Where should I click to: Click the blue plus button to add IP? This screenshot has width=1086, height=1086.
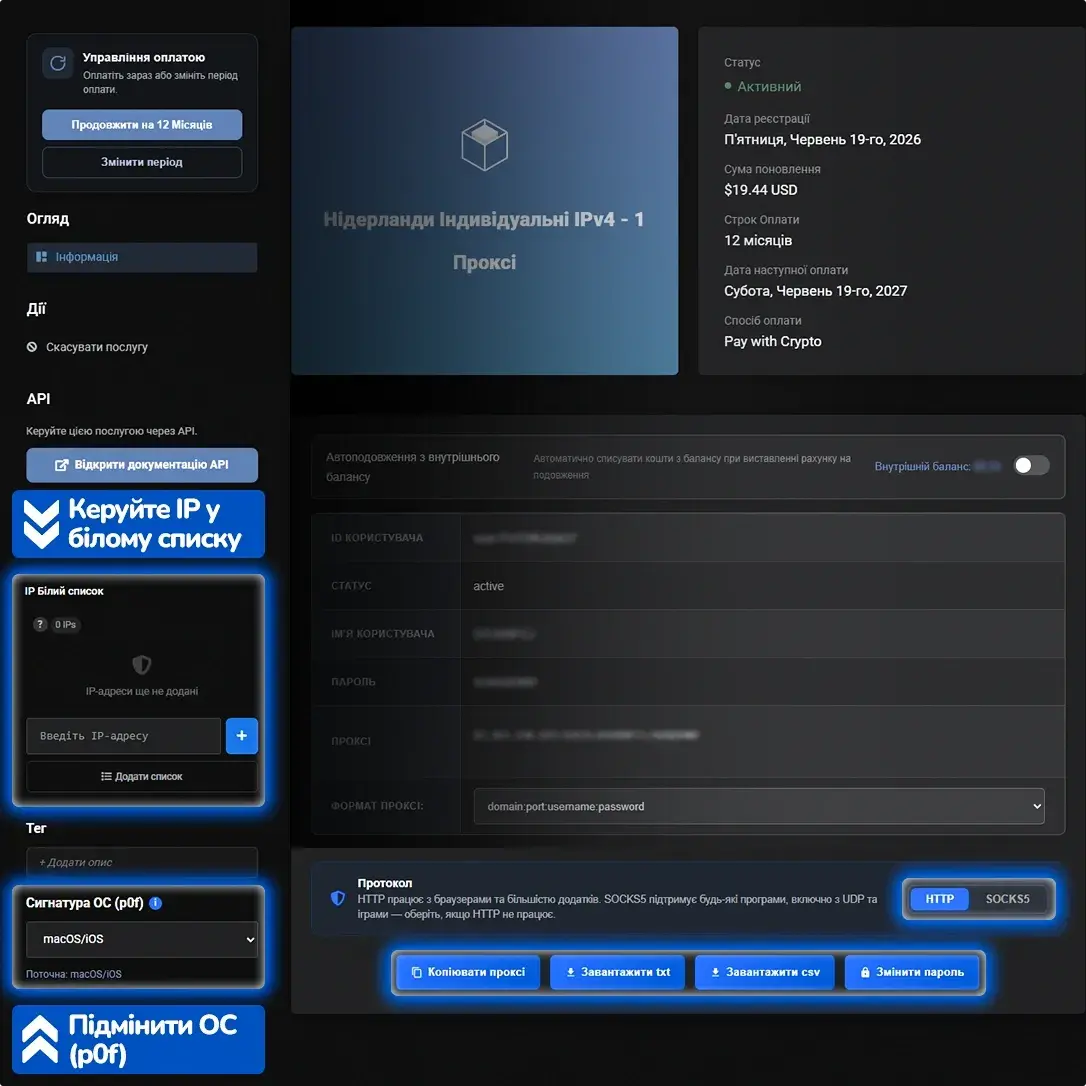[242, 736]
